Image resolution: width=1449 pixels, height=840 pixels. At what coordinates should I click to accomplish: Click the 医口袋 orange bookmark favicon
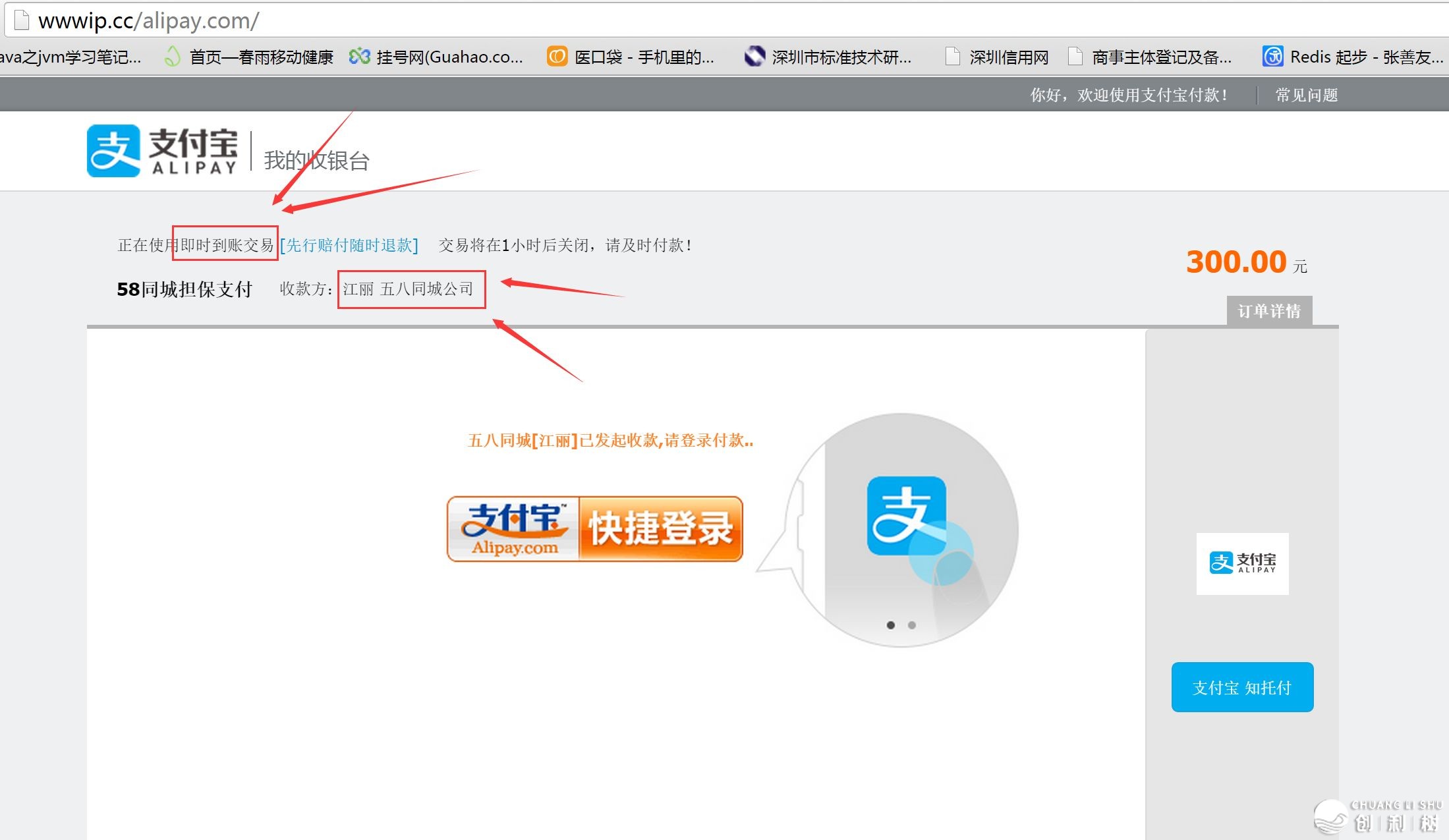point(557,57)
